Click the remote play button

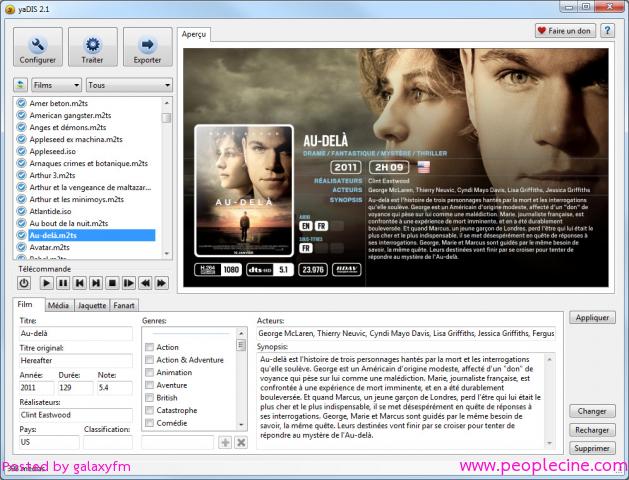47,283
